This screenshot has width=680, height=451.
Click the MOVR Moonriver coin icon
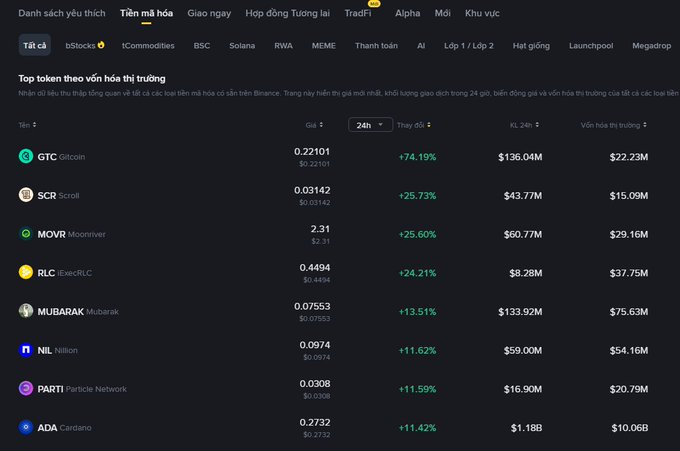coord(26,234)
